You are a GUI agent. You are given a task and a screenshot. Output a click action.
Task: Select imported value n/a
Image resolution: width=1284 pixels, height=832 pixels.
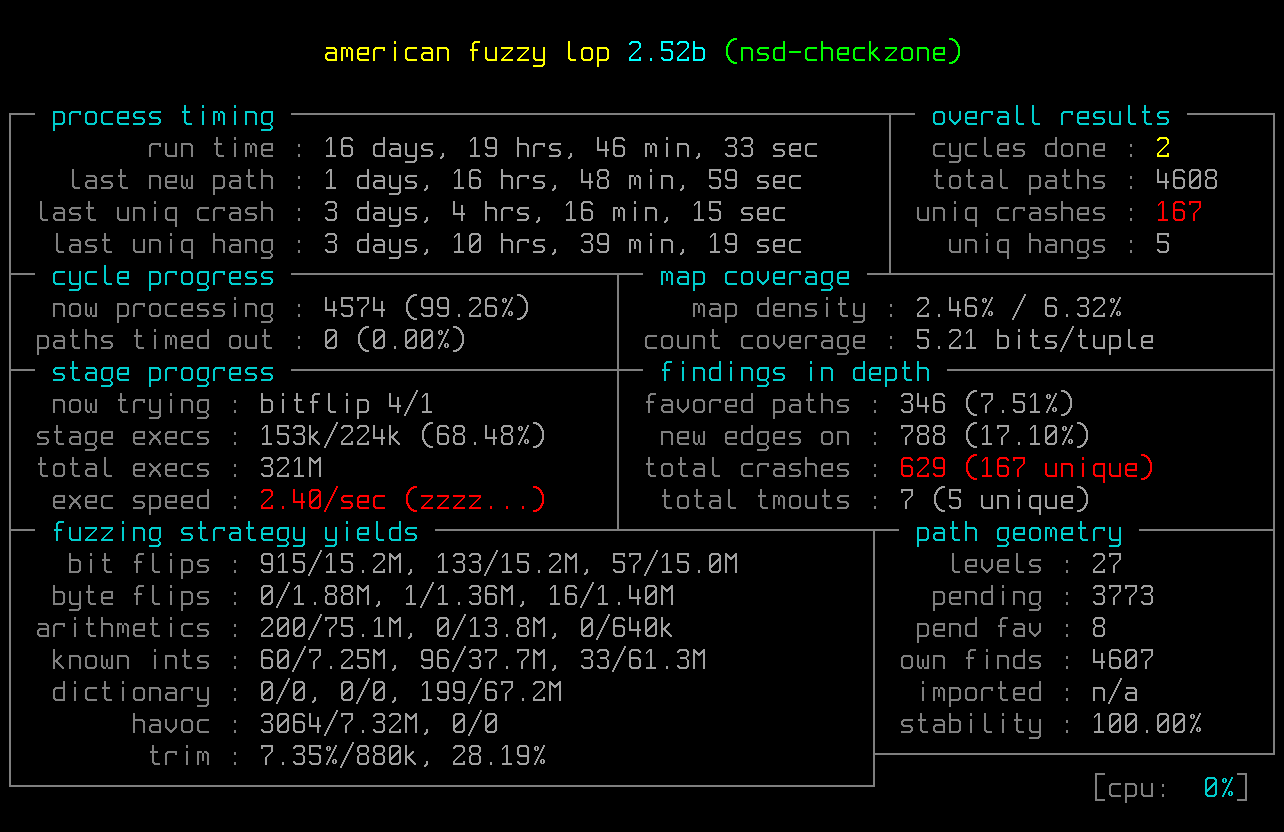(x=1115, y=693)
